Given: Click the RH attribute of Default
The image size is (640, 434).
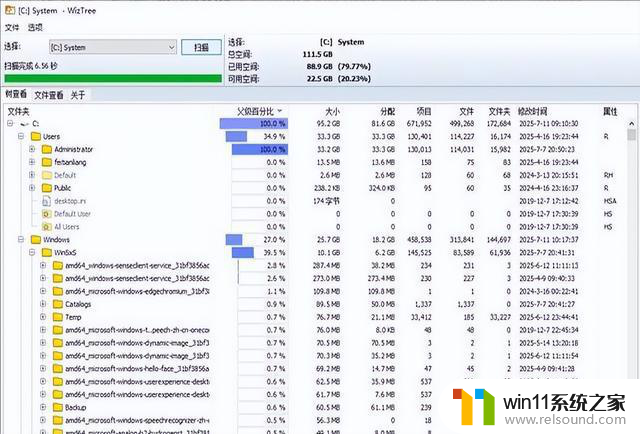Looking at the screenshot, I should [x=608, y=175].
